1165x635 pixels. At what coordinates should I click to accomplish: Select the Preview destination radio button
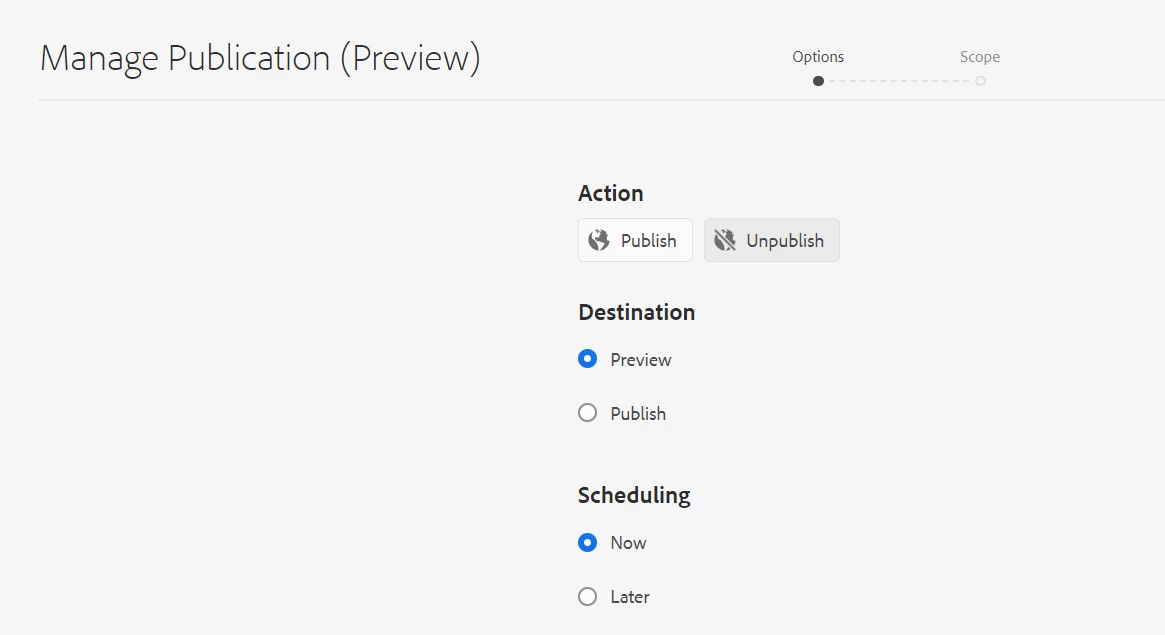(588, 359)
